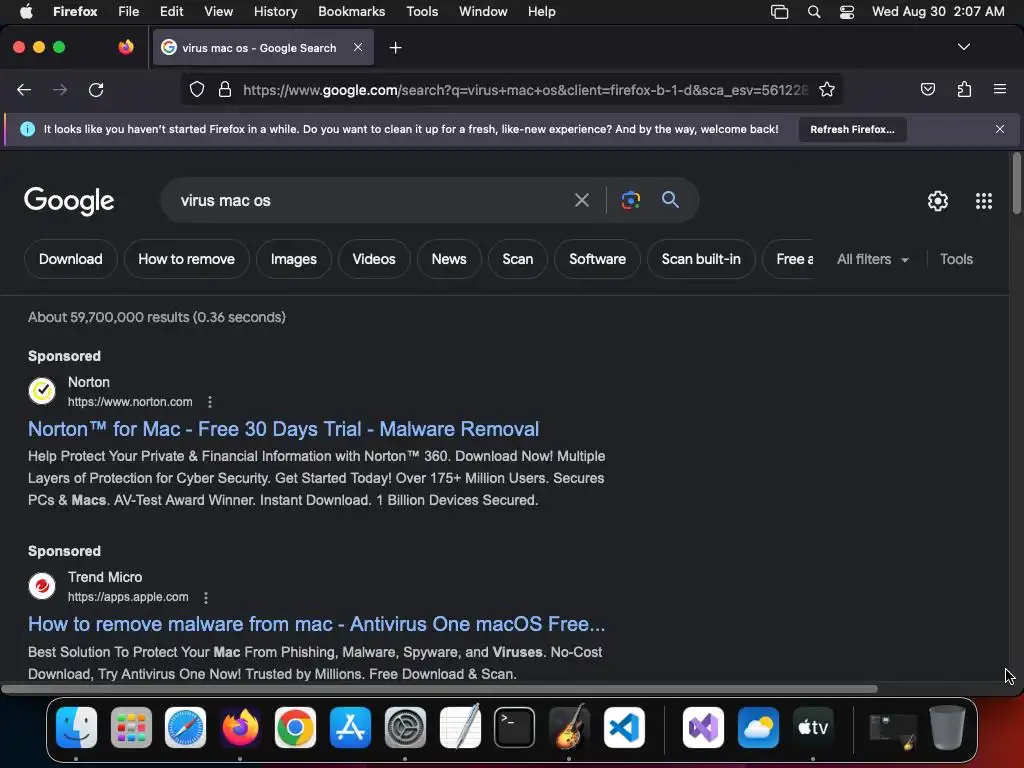Switch to News results
The width and height of the screenshot is (1024, 768).
click(x=449, y=259)
